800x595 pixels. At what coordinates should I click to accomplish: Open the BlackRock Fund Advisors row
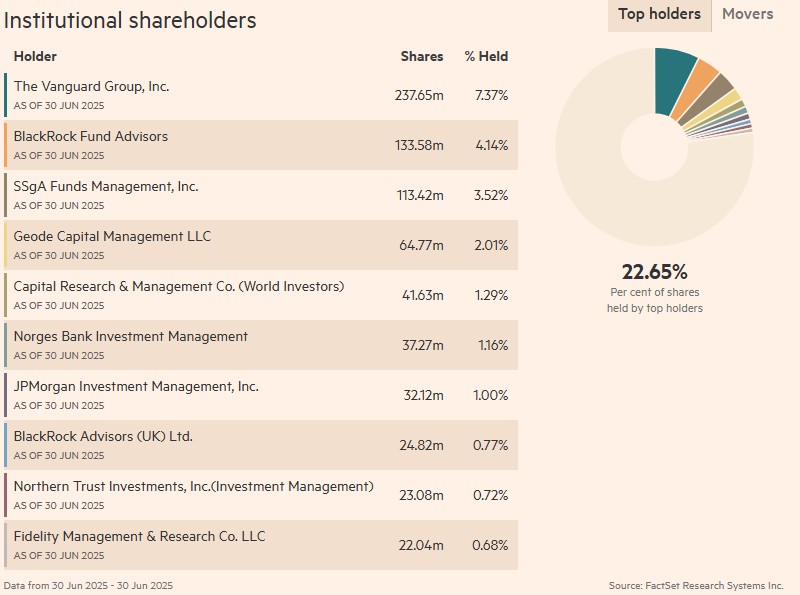click(x=91, y=137)
